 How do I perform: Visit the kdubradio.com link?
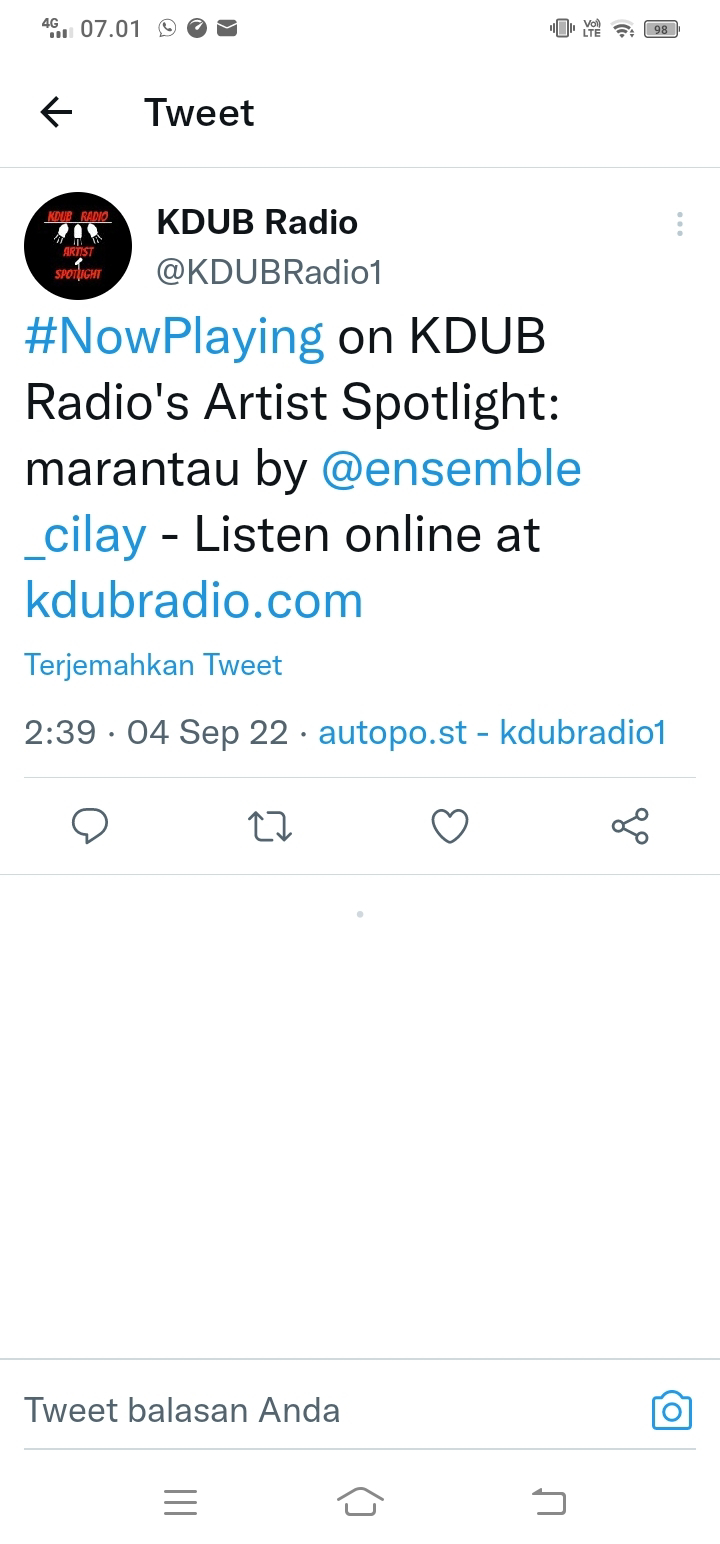(x=193, y=601)
